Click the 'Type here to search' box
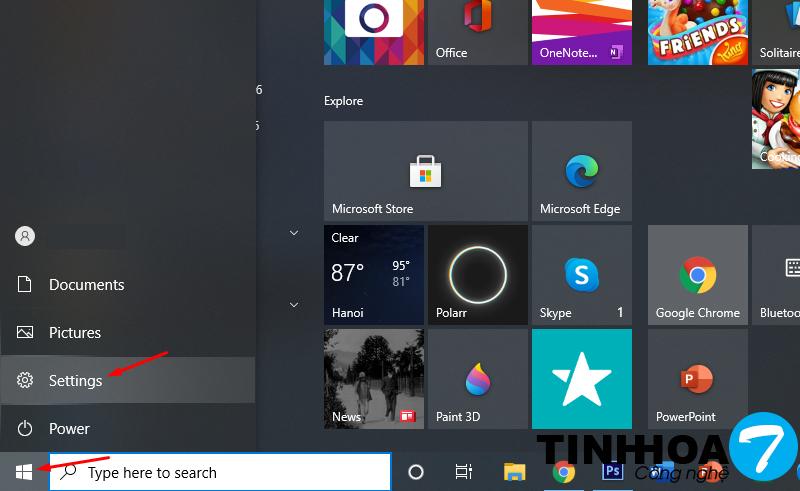The height and width of the screenshot is (491, 800). pyautogui.click(x=230, y=472)
